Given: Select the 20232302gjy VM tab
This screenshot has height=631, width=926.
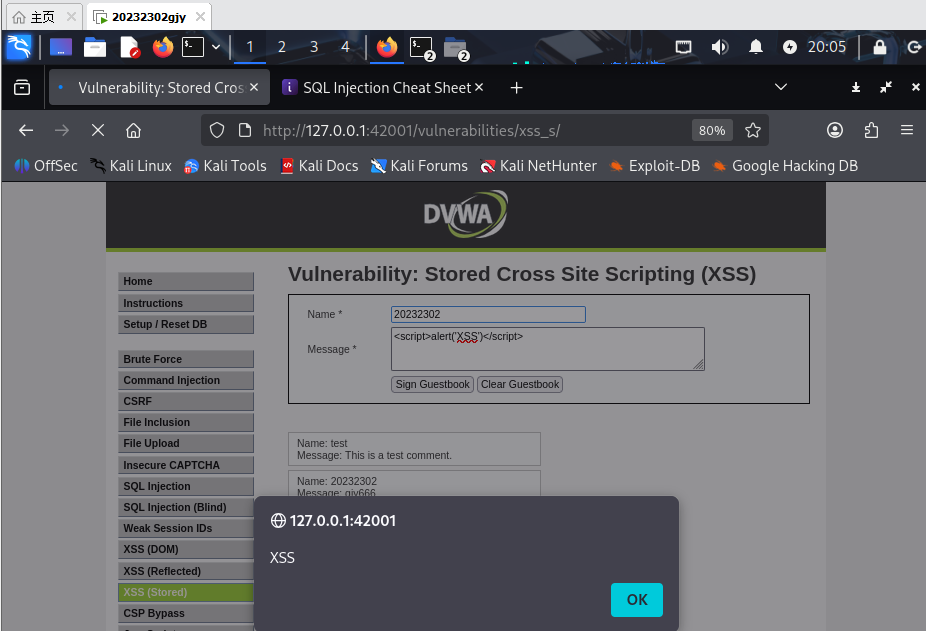Looking at the screenshot, I should [x=149, y=17].
